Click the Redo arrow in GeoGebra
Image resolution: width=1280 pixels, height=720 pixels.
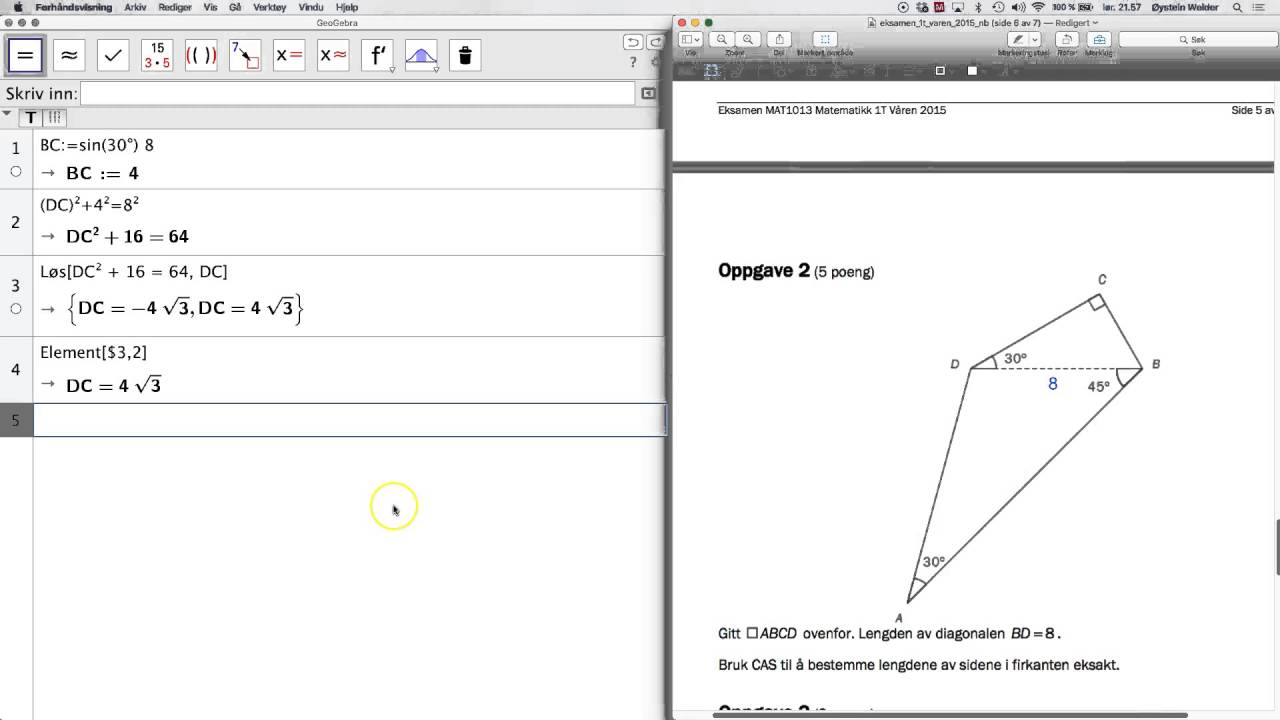coord(655,42)
